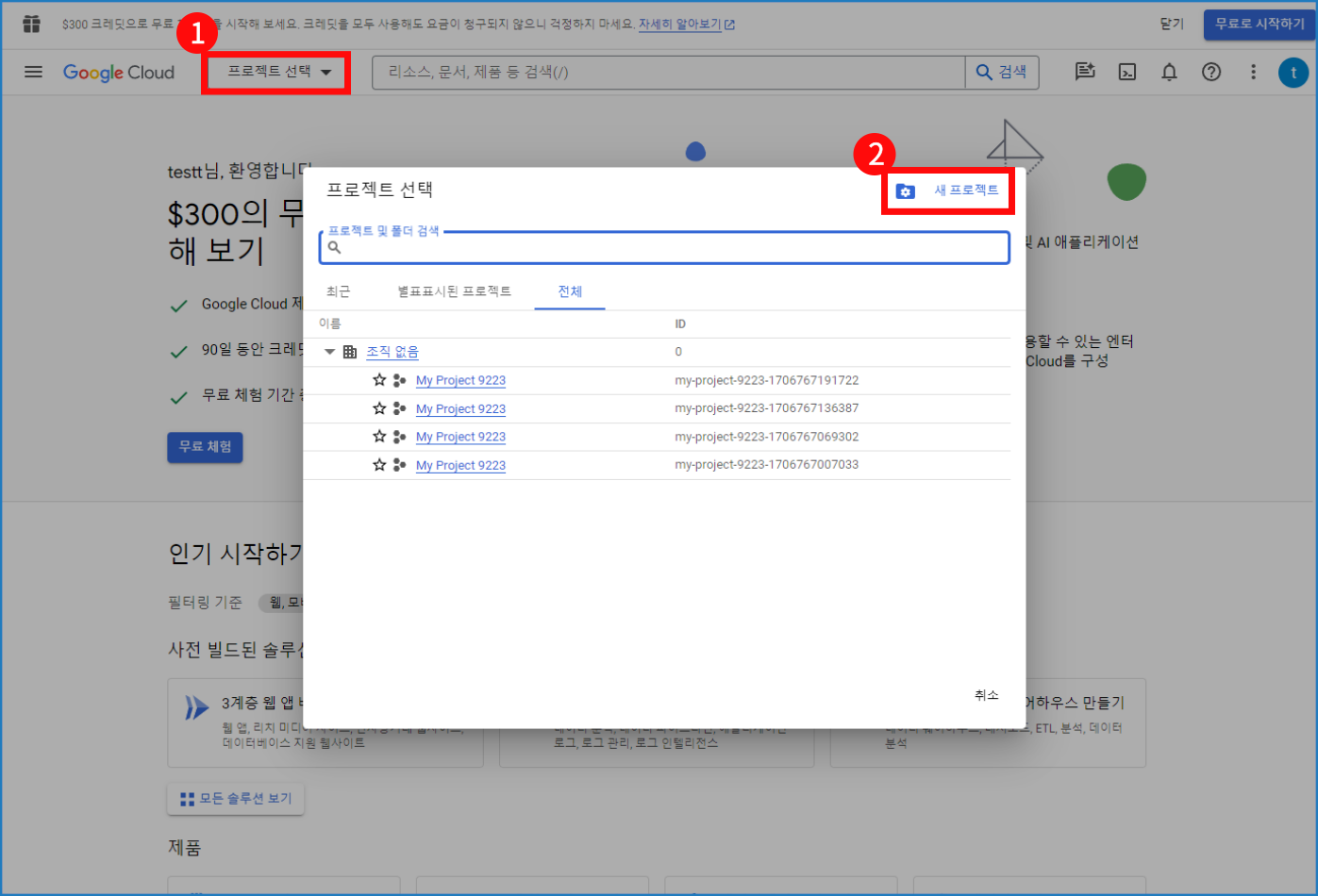The width and height of the screenshot is (1318, 896).
Task: Star the second My Project 9223 entry
Action: pos(378,408)
